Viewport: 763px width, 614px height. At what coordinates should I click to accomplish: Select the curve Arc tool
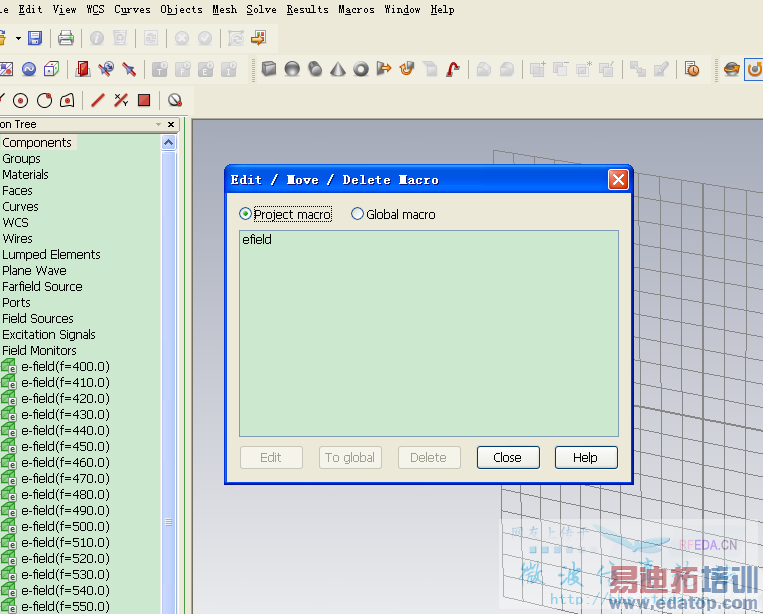[44, 100]
